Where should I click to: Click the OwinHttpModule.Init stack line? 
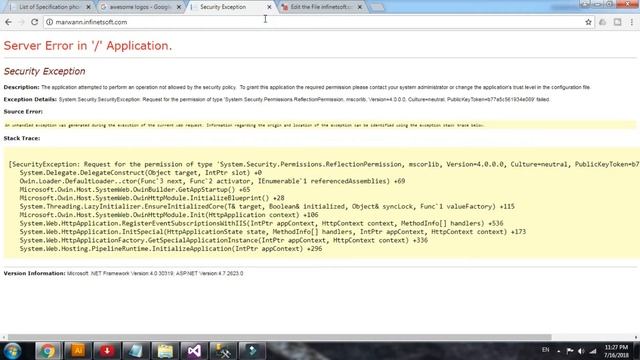point(169,215)
